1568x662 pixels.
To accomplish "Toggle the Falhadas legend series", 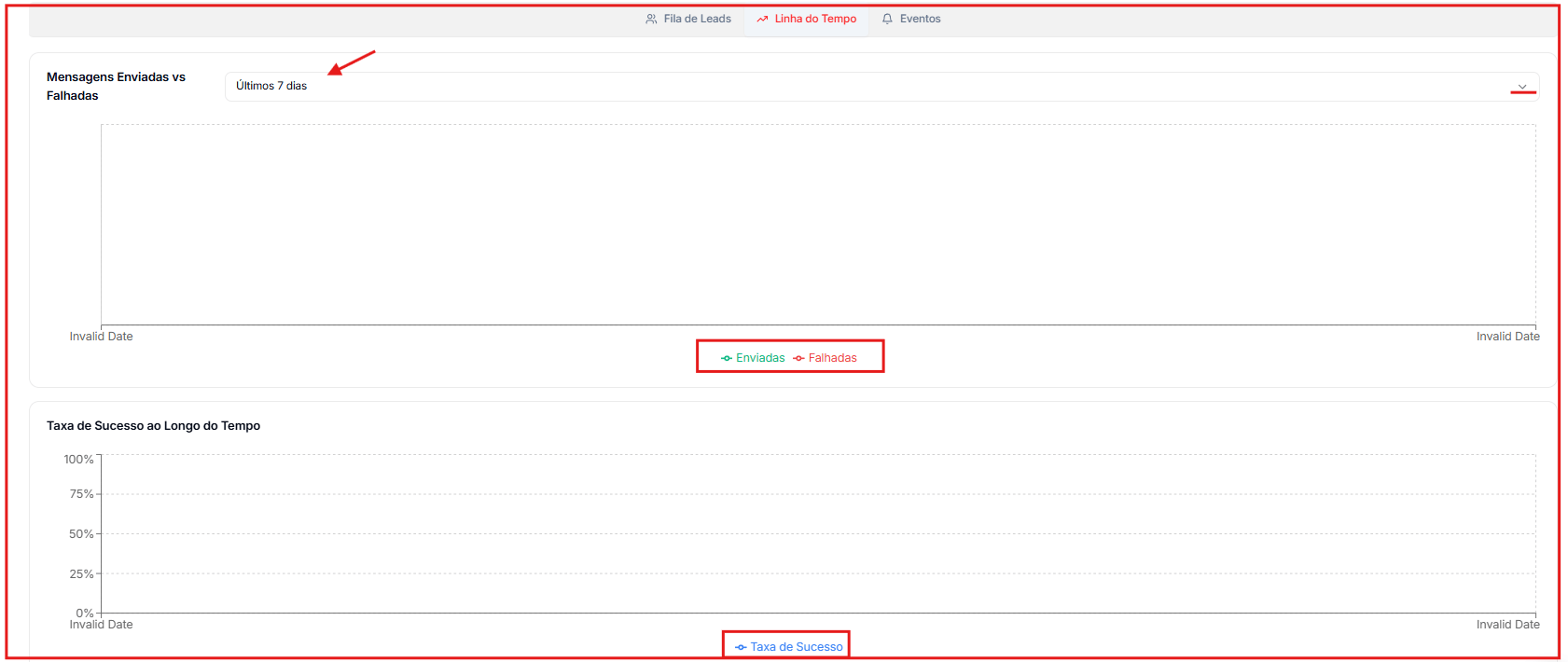I will tap(825, 358).
